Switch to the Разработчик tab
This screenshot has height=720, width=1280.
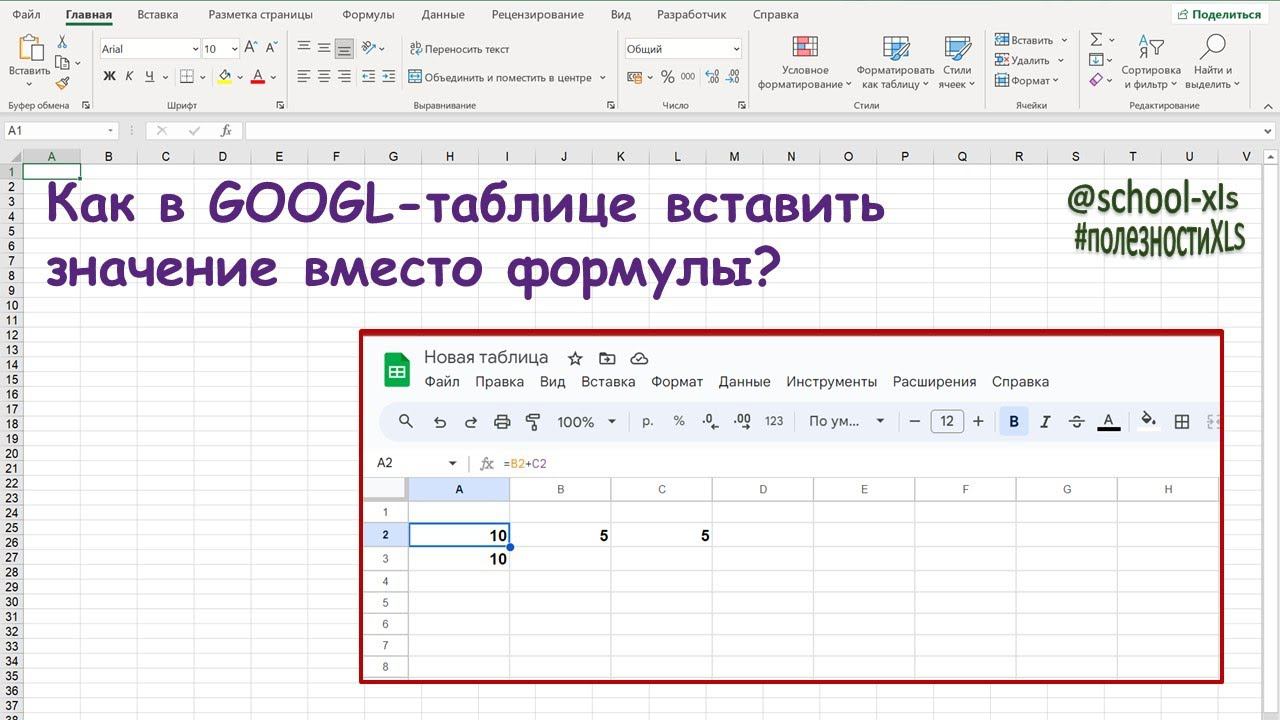click(692, 15)
